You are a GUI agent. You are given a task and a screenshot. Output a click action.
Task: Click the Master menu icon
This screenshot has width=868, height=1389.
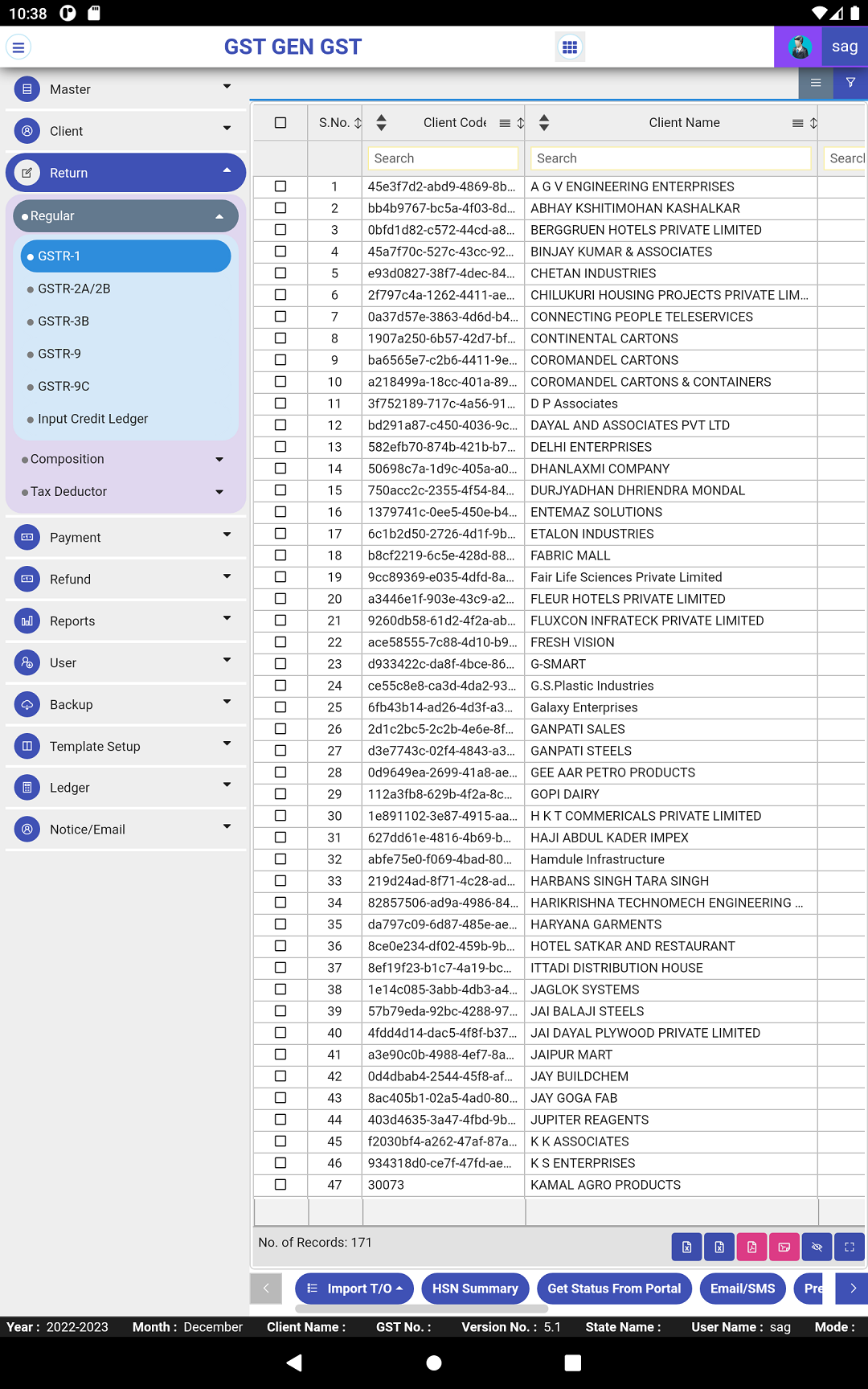pyautogui.click(x=27, y=89)
